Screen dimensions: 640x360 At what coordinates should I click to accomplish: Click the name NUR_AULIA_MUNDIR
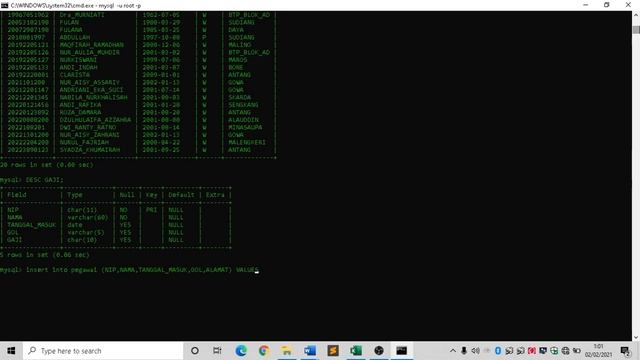[90, 53]
